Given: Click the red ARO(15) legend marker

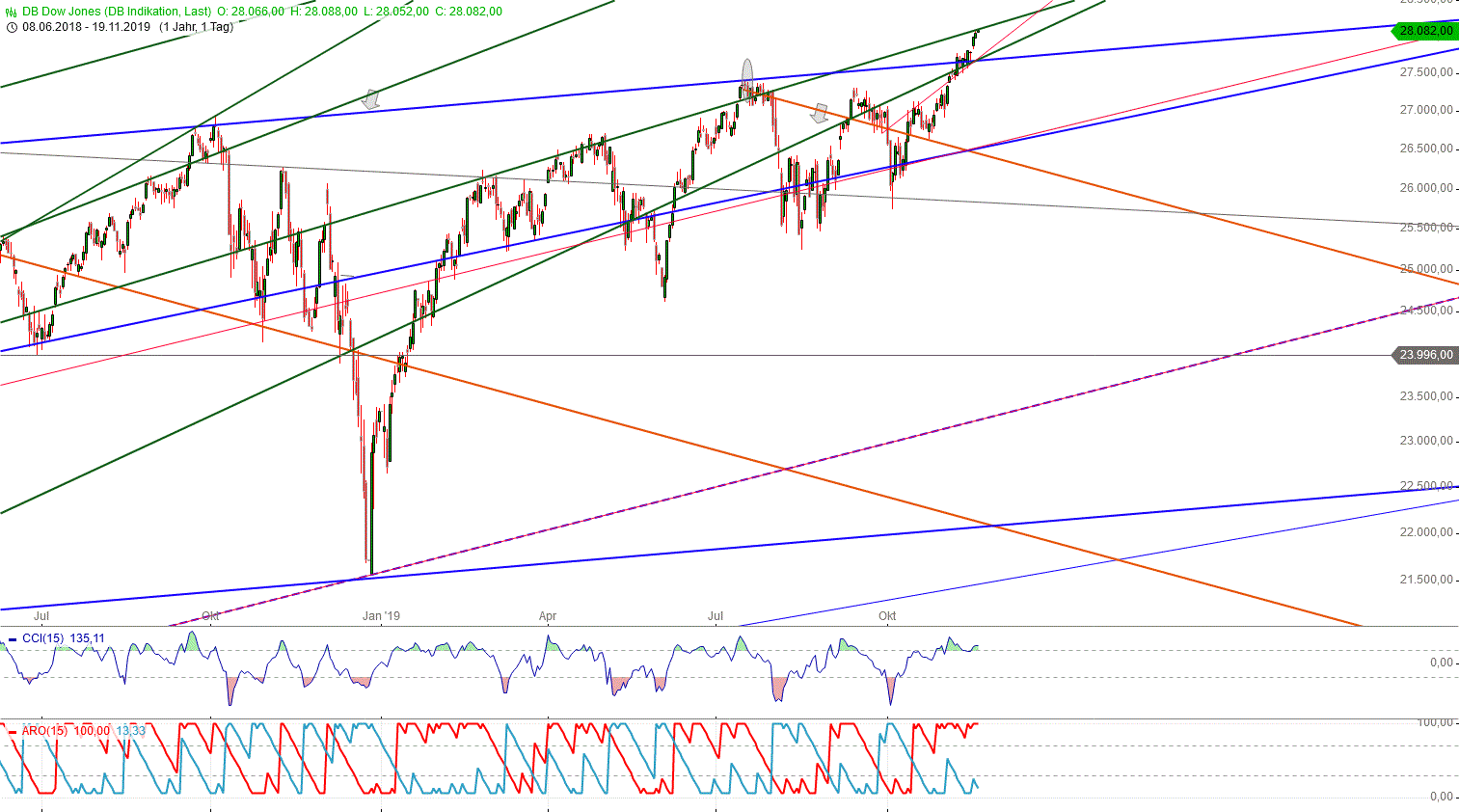Looking at the screenshot, I should pyautogui.click(x=13, y=731).
